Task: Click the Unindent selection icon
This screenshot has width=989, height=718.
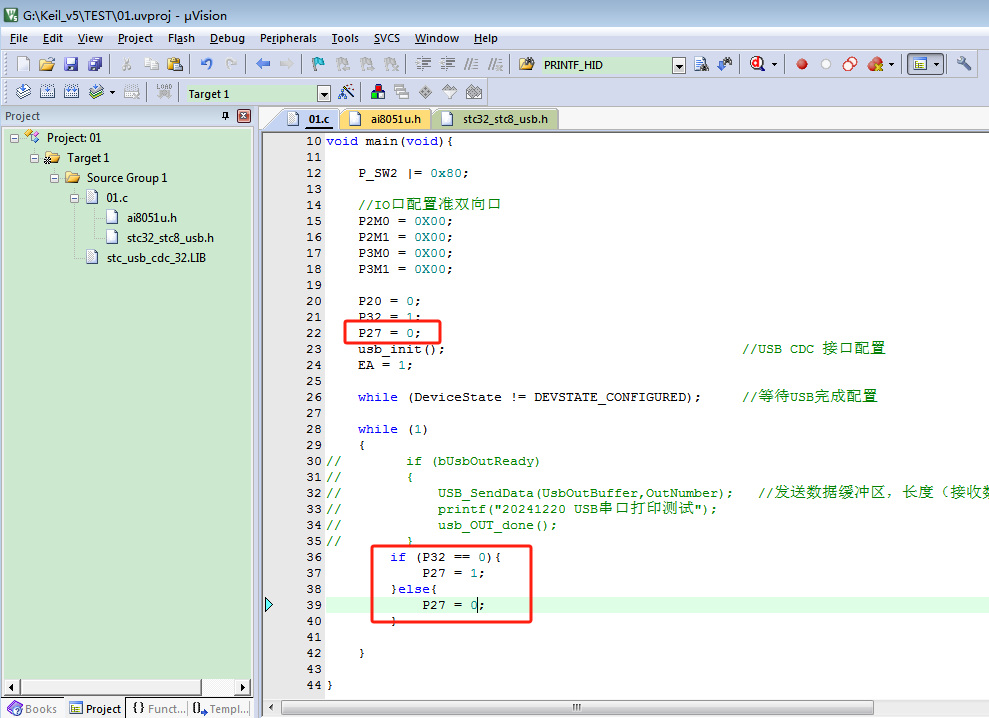Action: coord(447,64)
